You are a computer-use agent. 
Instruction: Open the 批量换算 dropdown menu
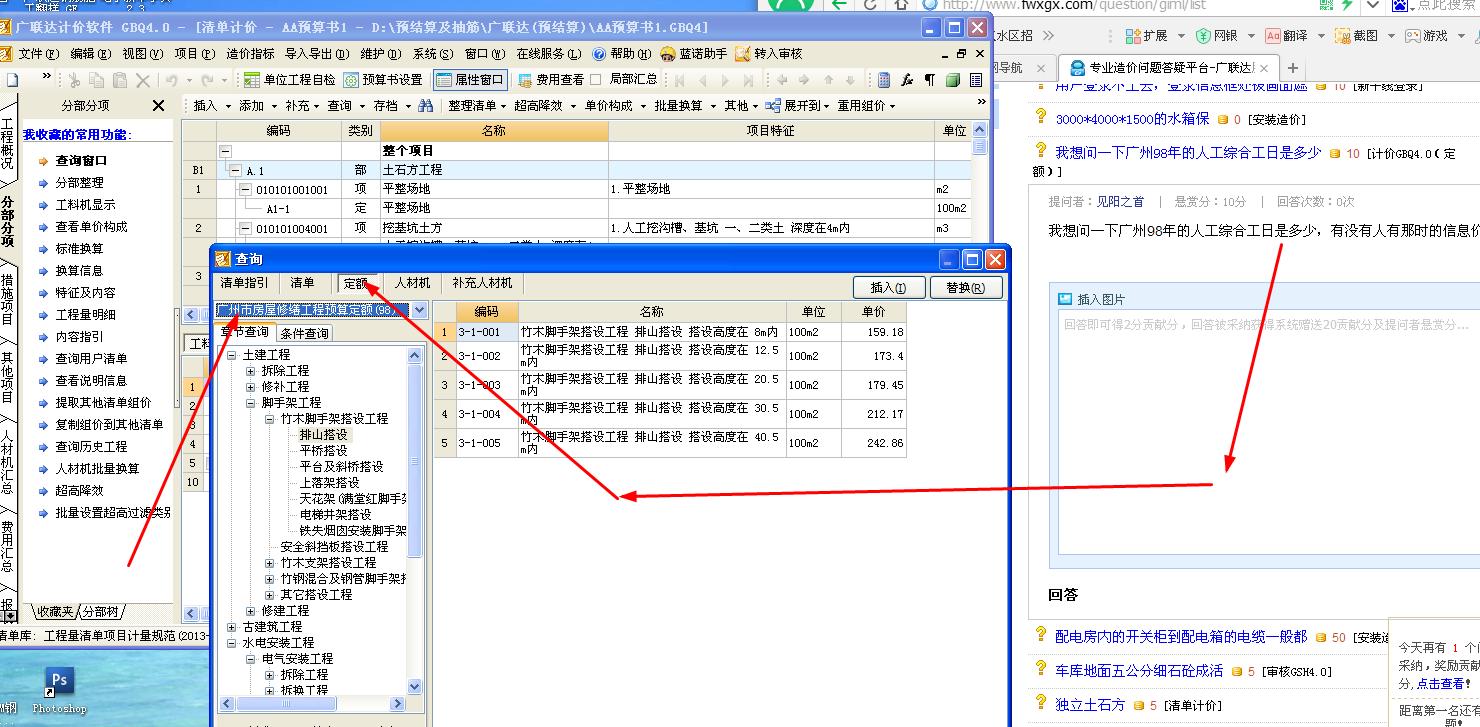685,105
